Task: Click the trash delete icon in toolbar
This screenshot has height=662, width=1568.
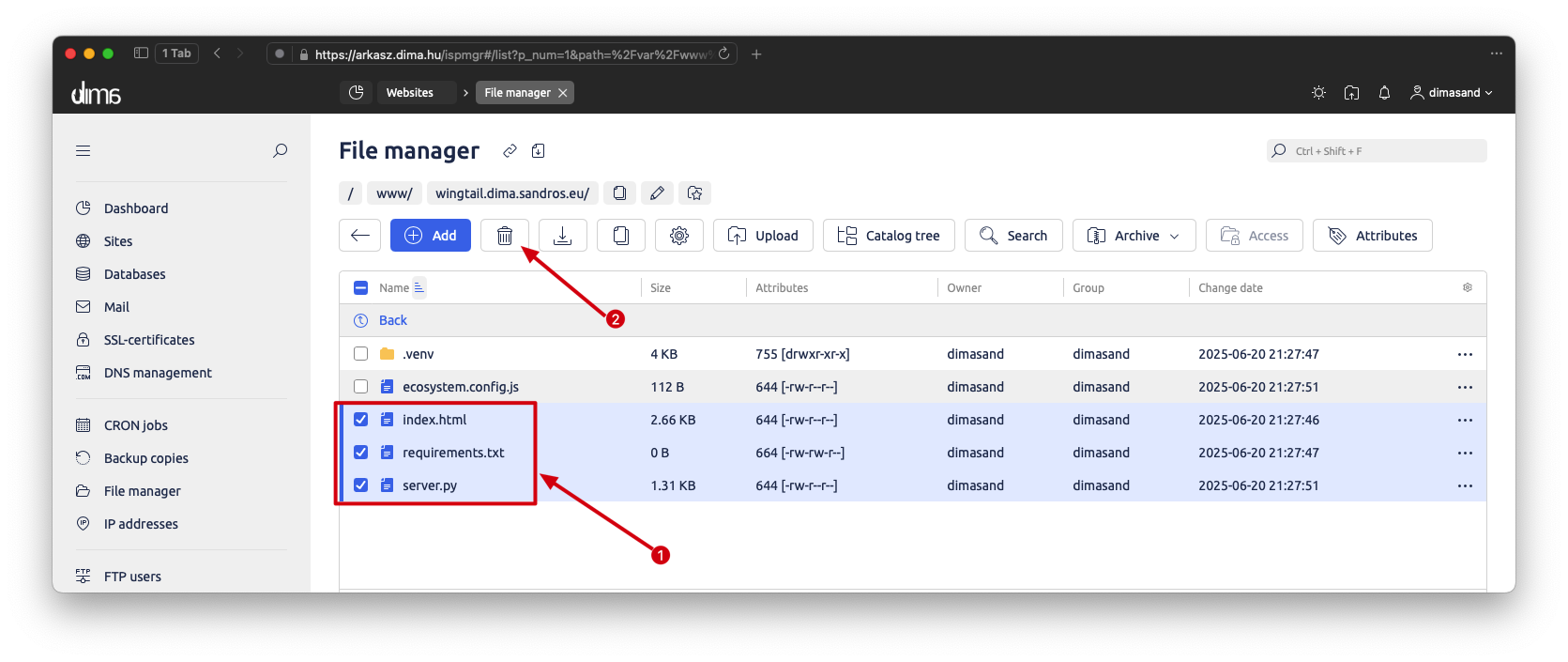Action: tap(505, 236)
